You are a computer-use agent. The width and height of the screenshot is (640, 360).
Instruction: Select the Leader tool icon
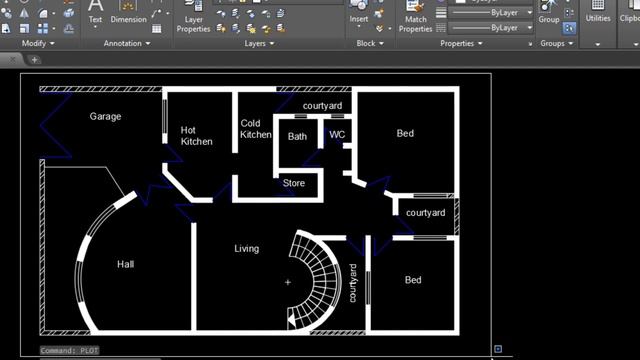(156, 13)
